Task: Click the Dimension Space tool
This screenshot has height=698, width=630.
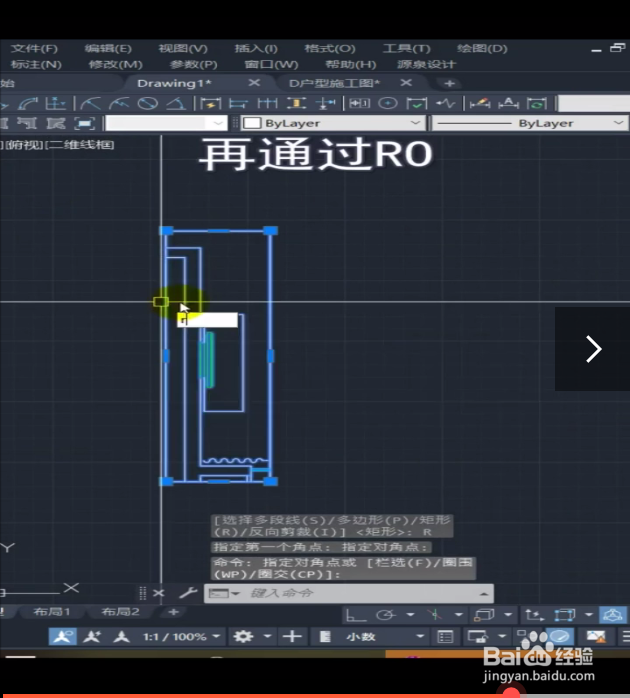Action: [x=297, y=103]
